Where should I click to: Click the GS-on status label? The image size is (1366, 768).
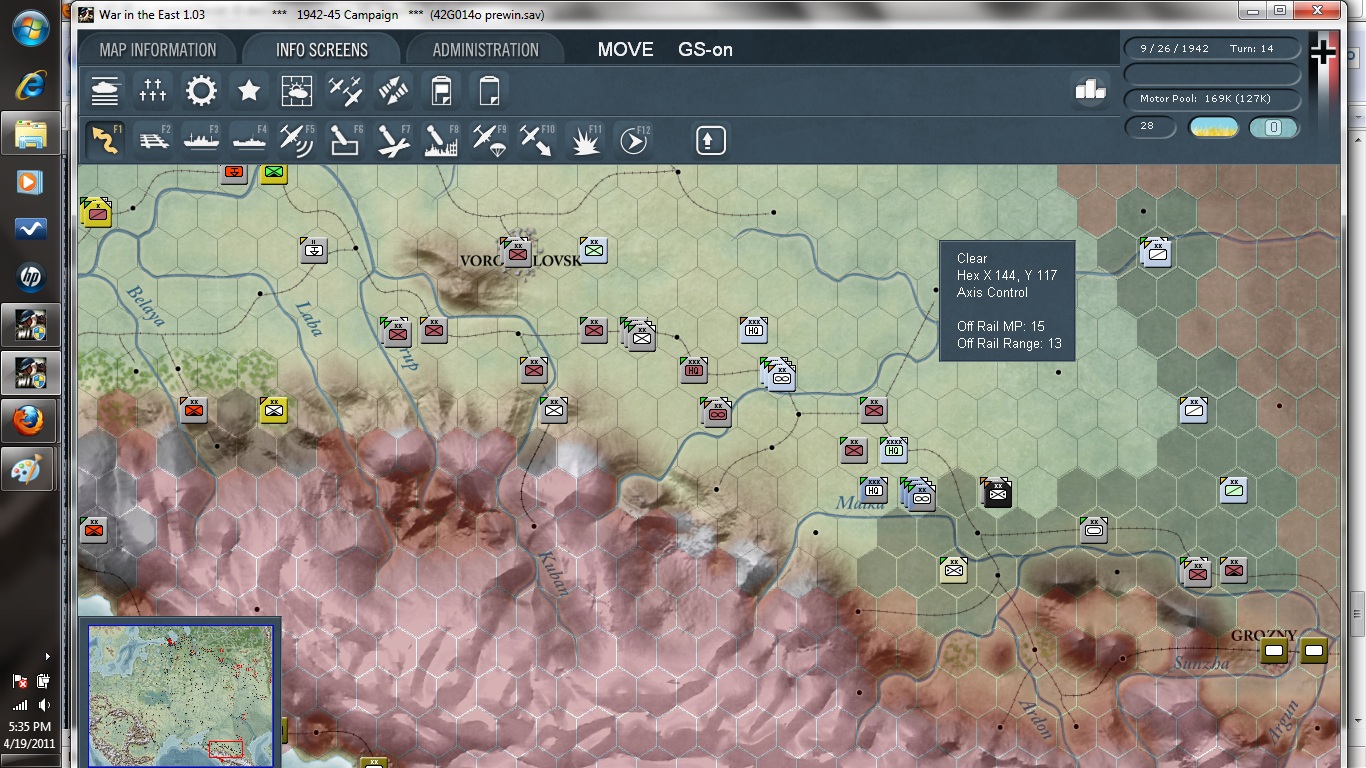click(x=706, y=50)
